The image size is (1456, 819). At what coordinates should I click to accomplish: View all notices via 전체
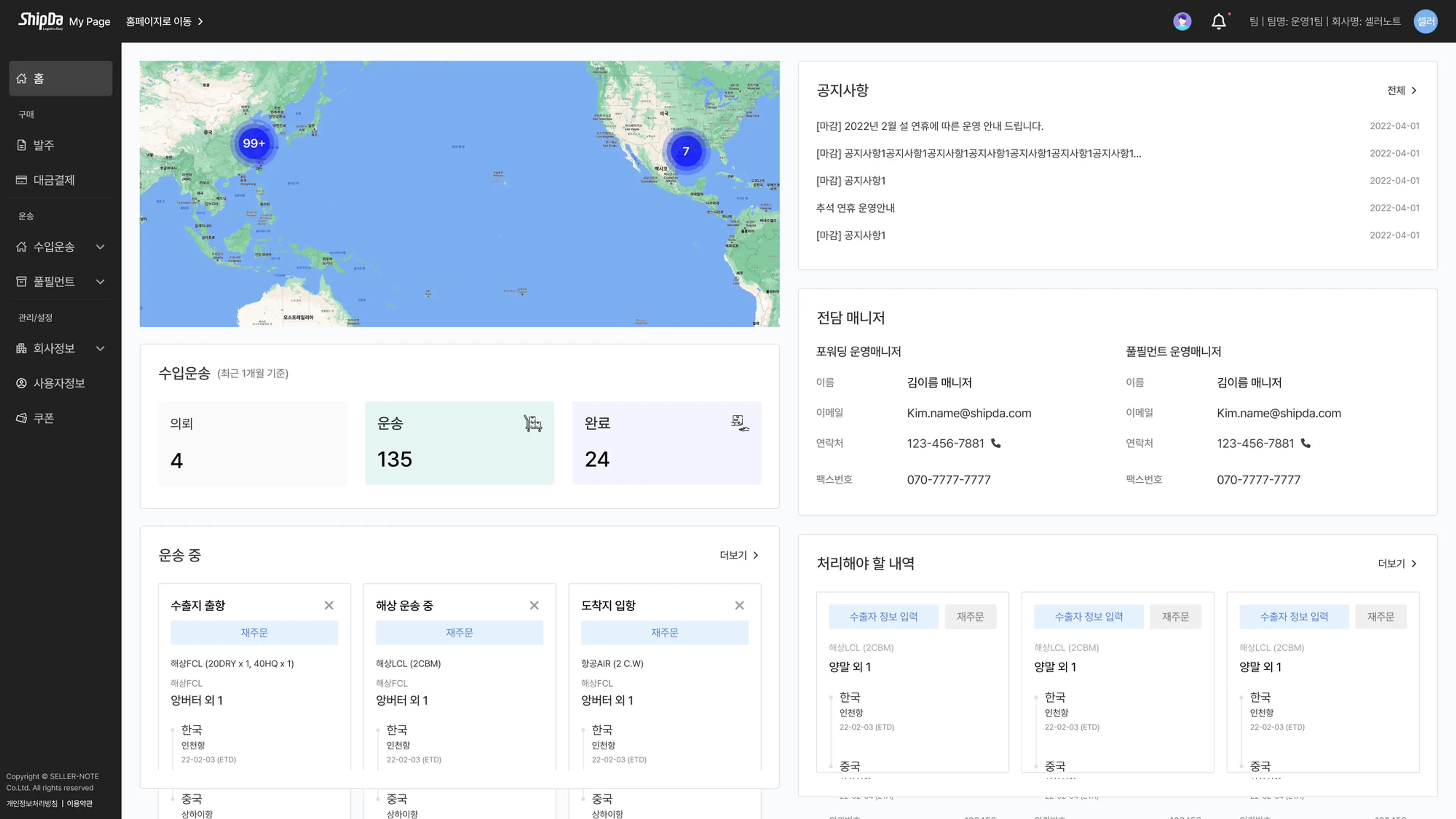[1402, 91]
